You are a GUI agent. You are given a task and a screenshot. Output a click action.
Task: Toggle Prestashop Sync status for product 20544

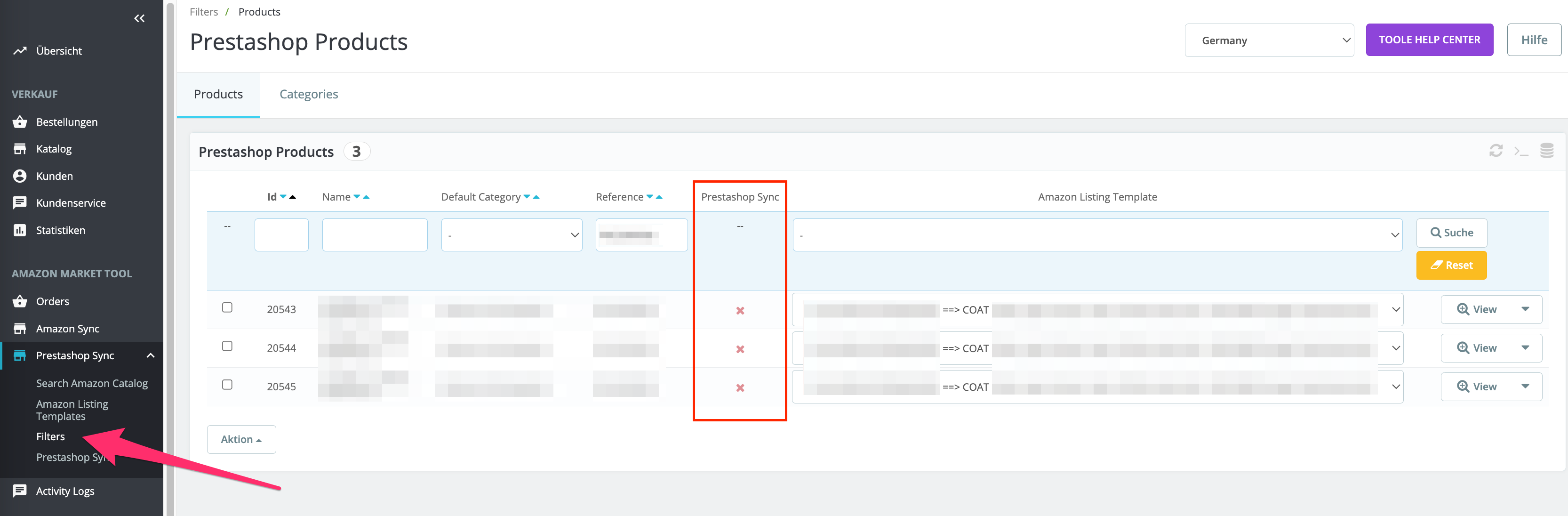click(x=740, y=349)
